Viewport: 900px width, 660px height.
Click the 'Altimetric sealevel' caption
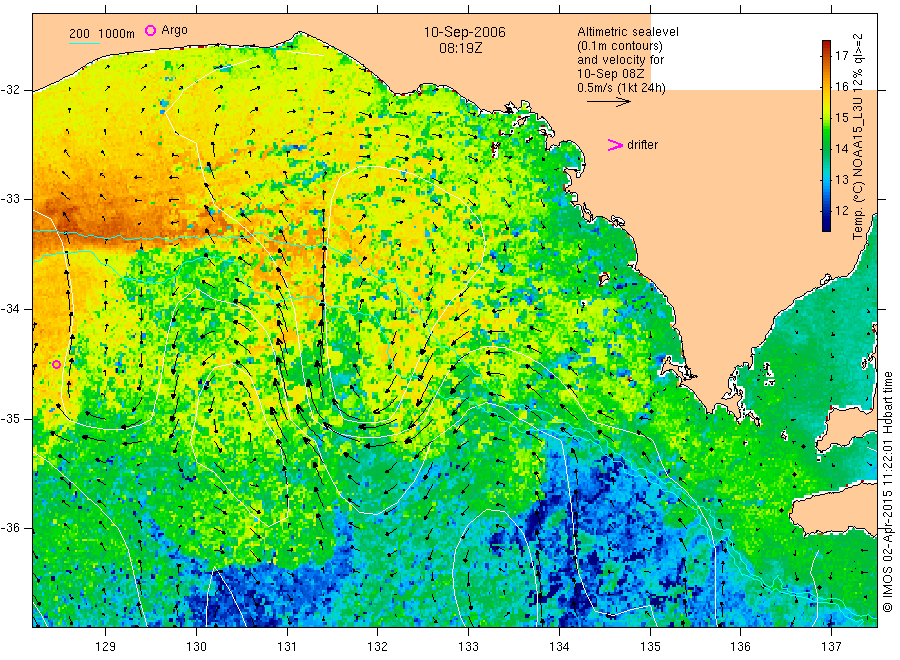pos(628,32)
